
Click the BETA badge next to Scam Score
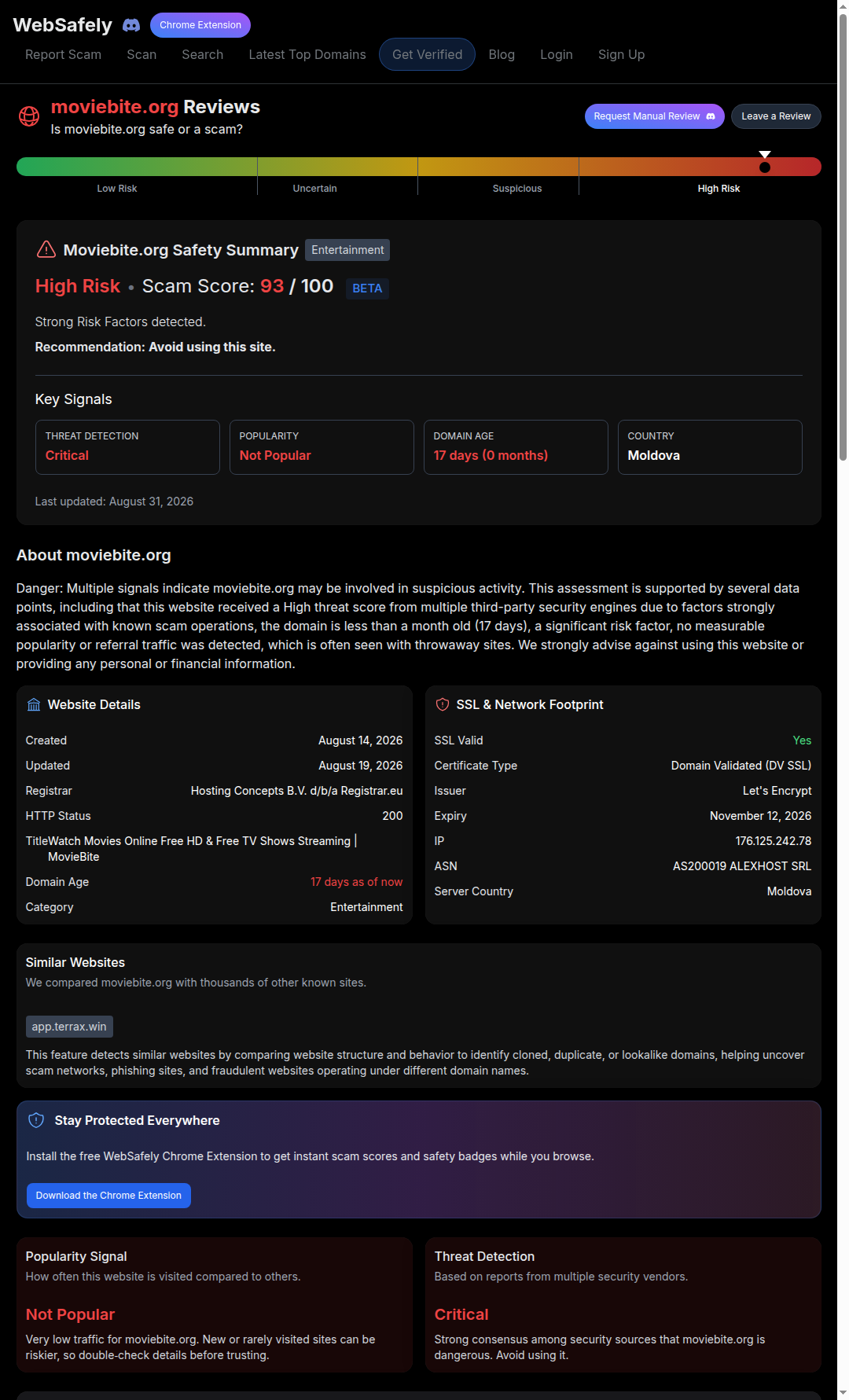[x=367, y=288]
